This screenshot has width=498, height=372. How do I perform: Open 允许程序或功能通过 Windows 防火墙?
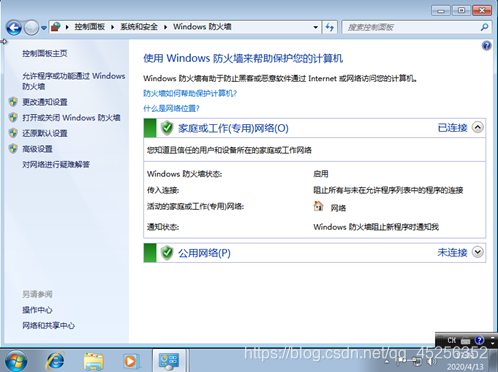pyautogui.click(x=73, y=81)
